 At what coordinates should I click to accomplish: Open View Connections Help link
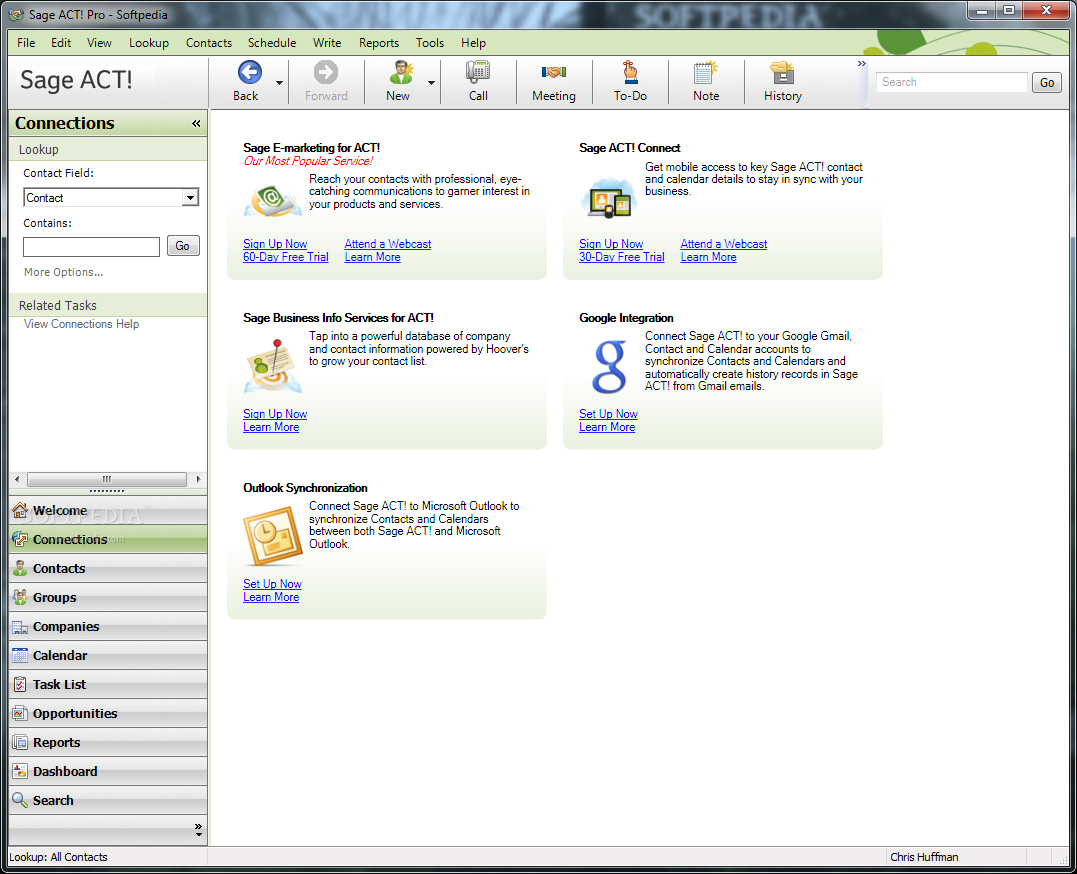(81, 324)
